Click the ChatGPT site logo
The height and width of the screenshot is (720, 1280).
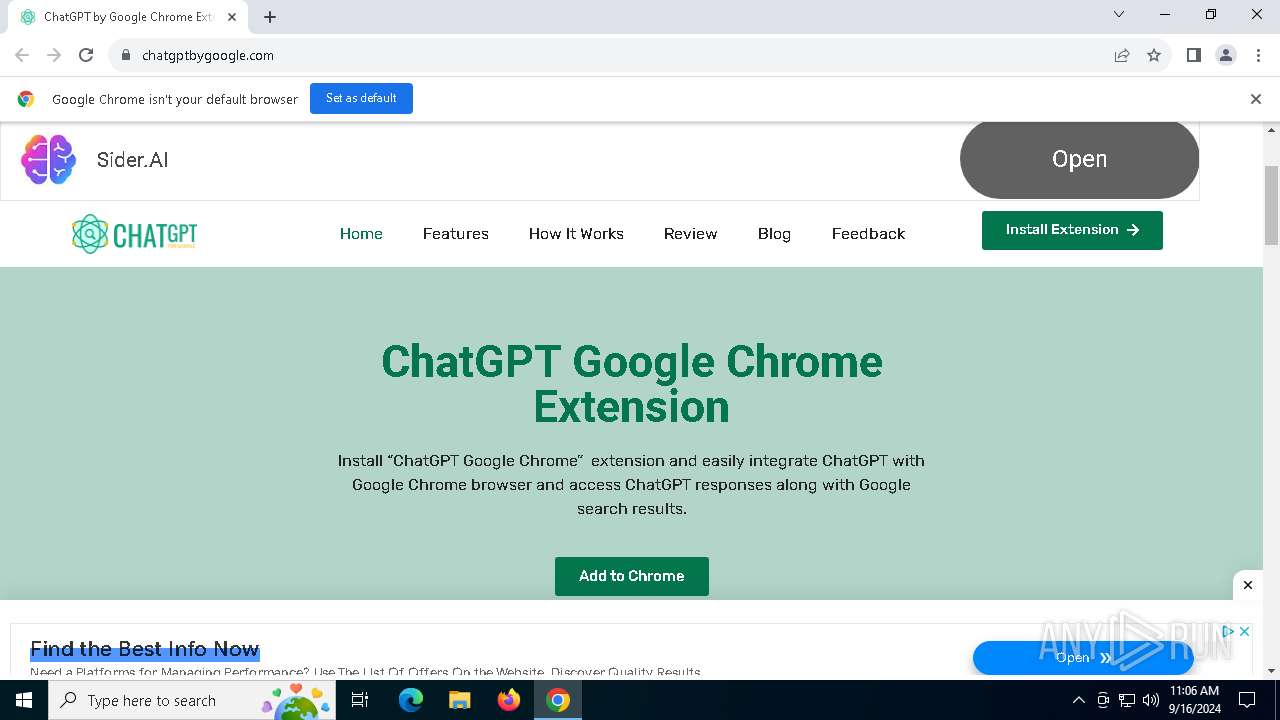click(x=134, y=234)
